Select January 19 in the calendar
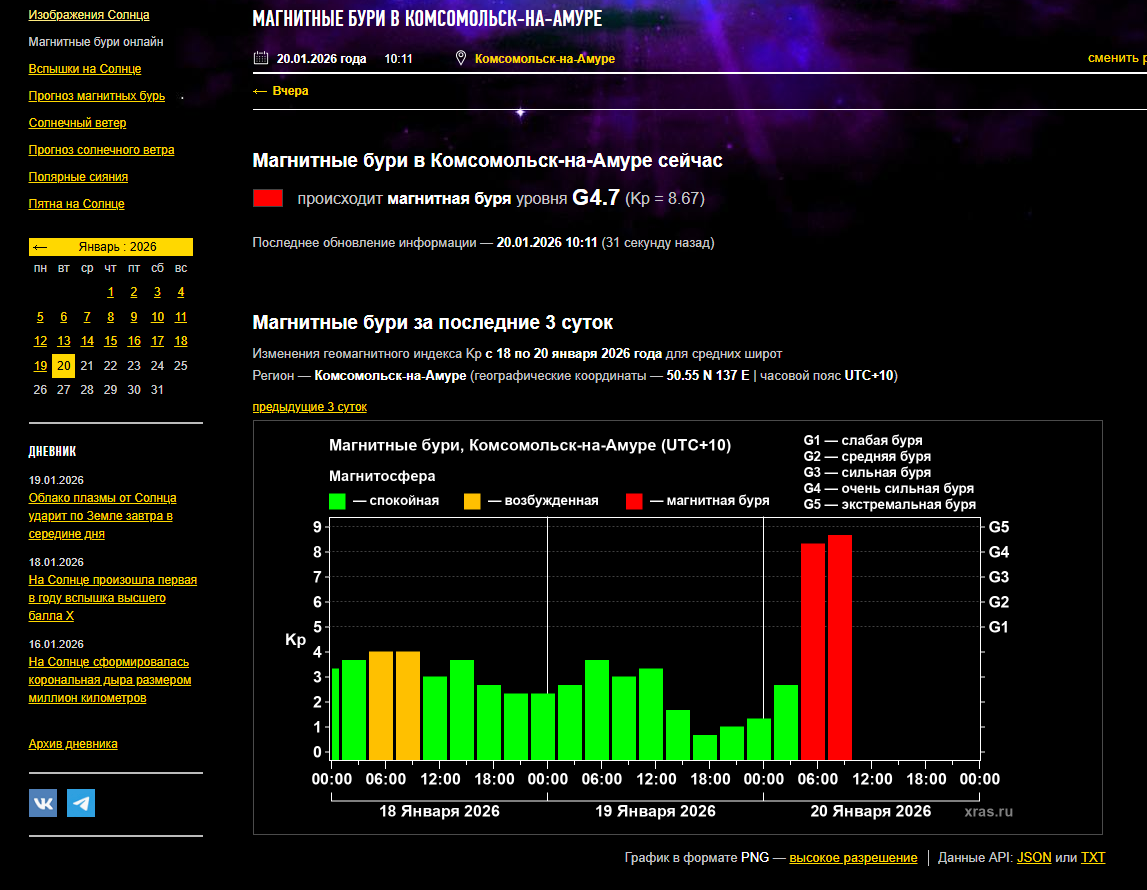 point(40,365)
